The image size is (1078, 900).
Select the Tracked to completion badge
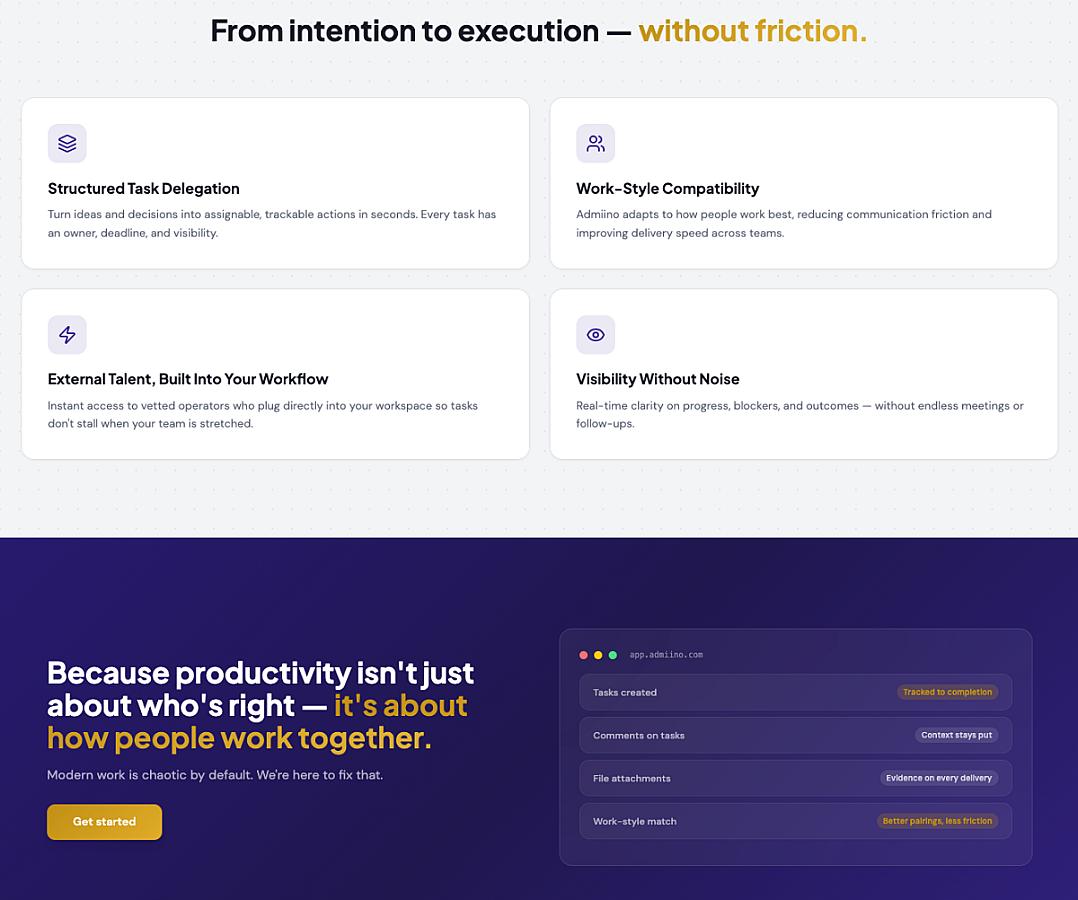(x=947, y=692)
